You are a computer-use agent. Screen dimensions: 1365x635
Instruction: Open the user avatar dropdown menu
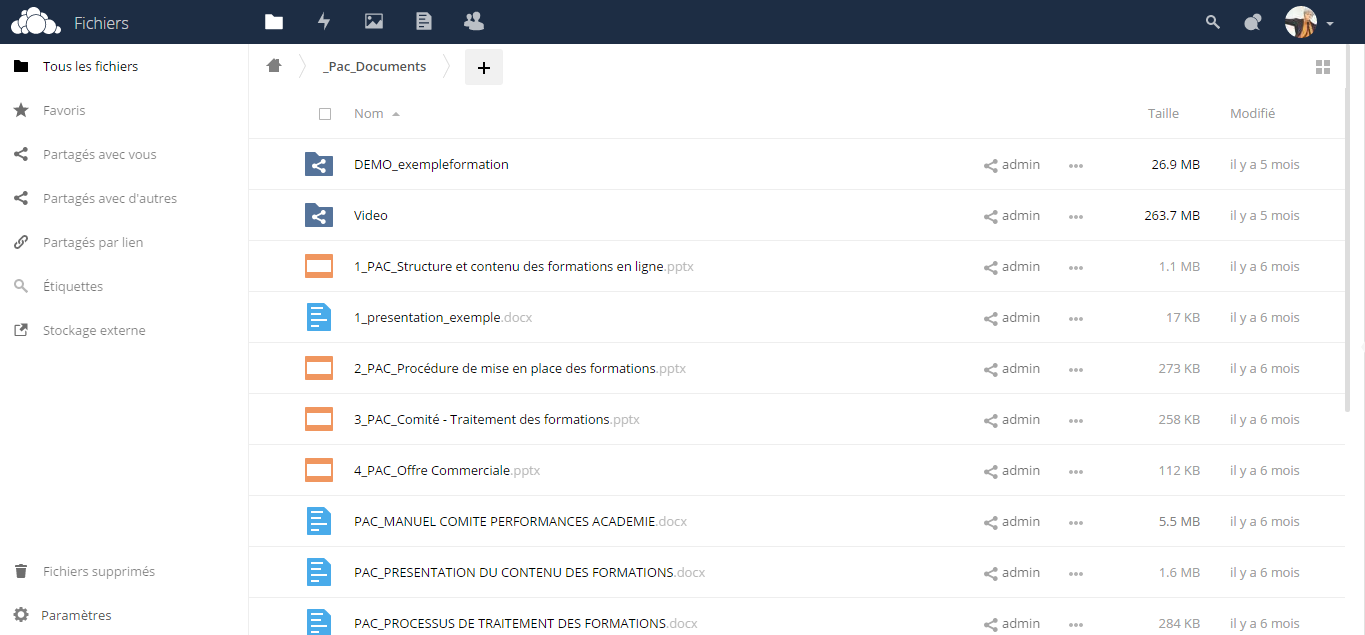(x=1301, y=21)
